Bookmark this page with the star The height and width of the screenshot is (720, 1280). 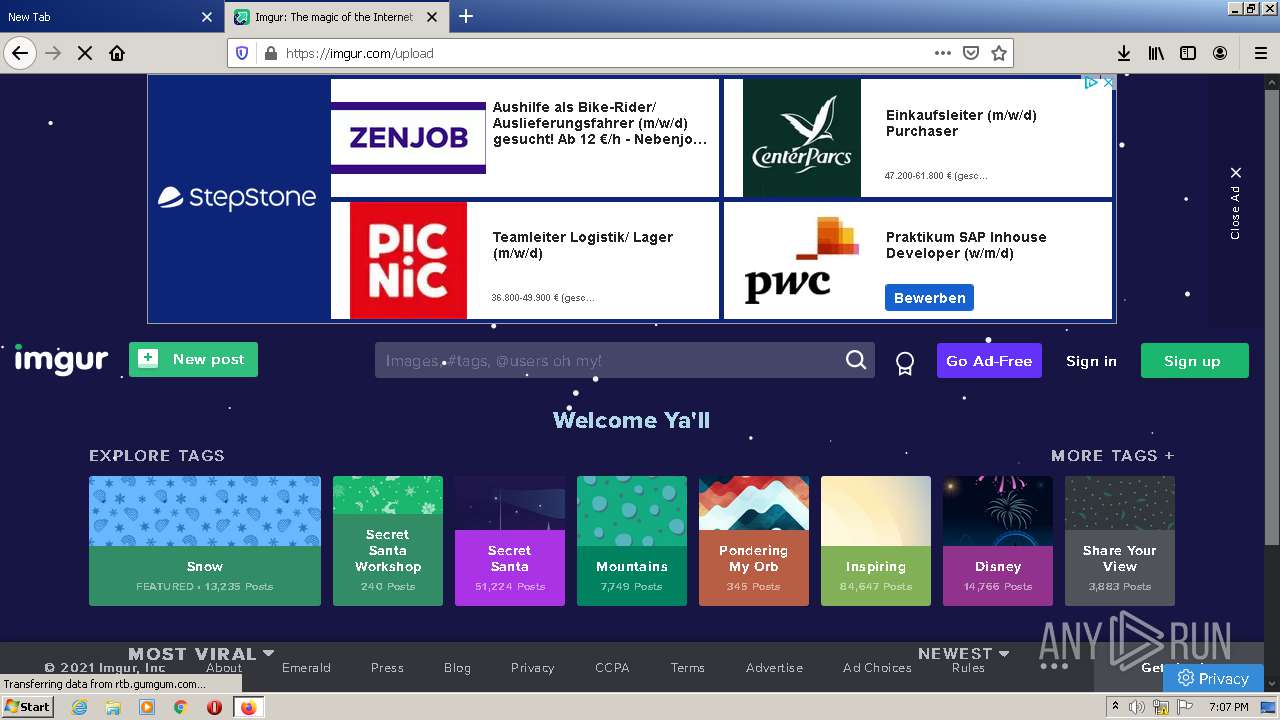(998, 53)
